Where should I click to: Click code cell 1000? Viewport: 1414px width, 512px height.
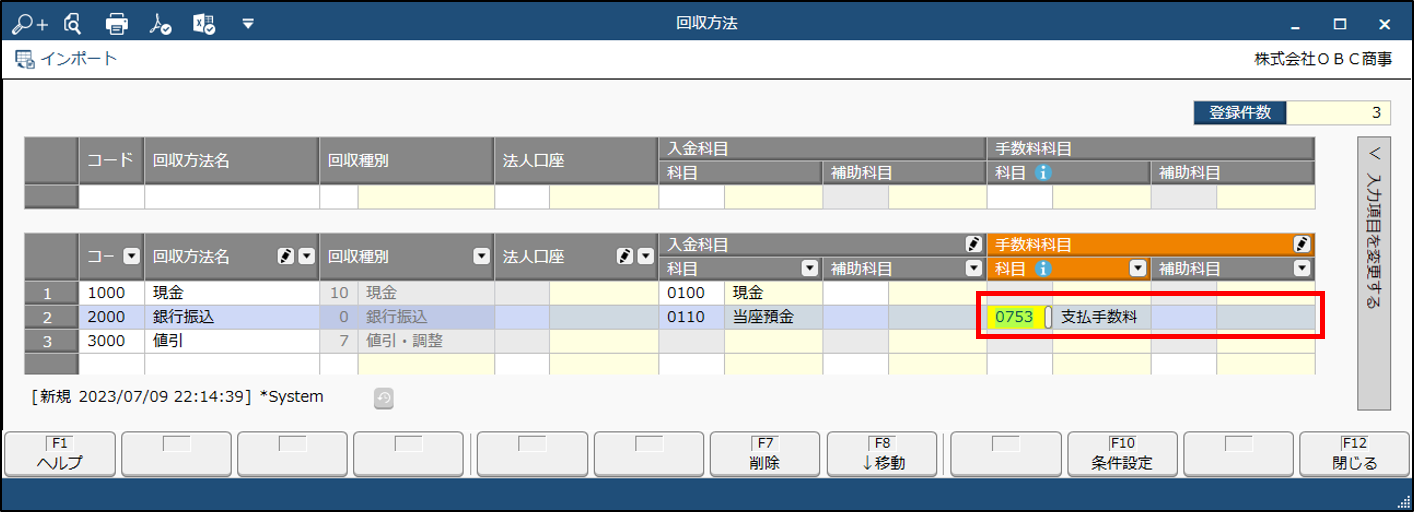(x=111, y=293)
